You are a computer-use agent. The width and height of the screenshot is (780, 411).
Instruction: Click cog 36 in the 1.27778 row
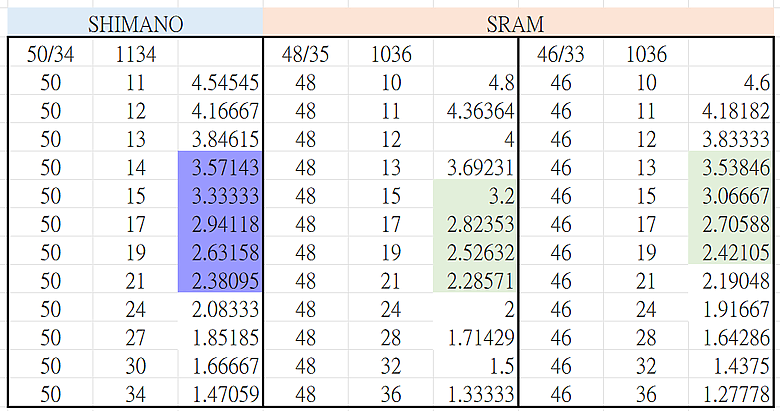coord(646,394)
